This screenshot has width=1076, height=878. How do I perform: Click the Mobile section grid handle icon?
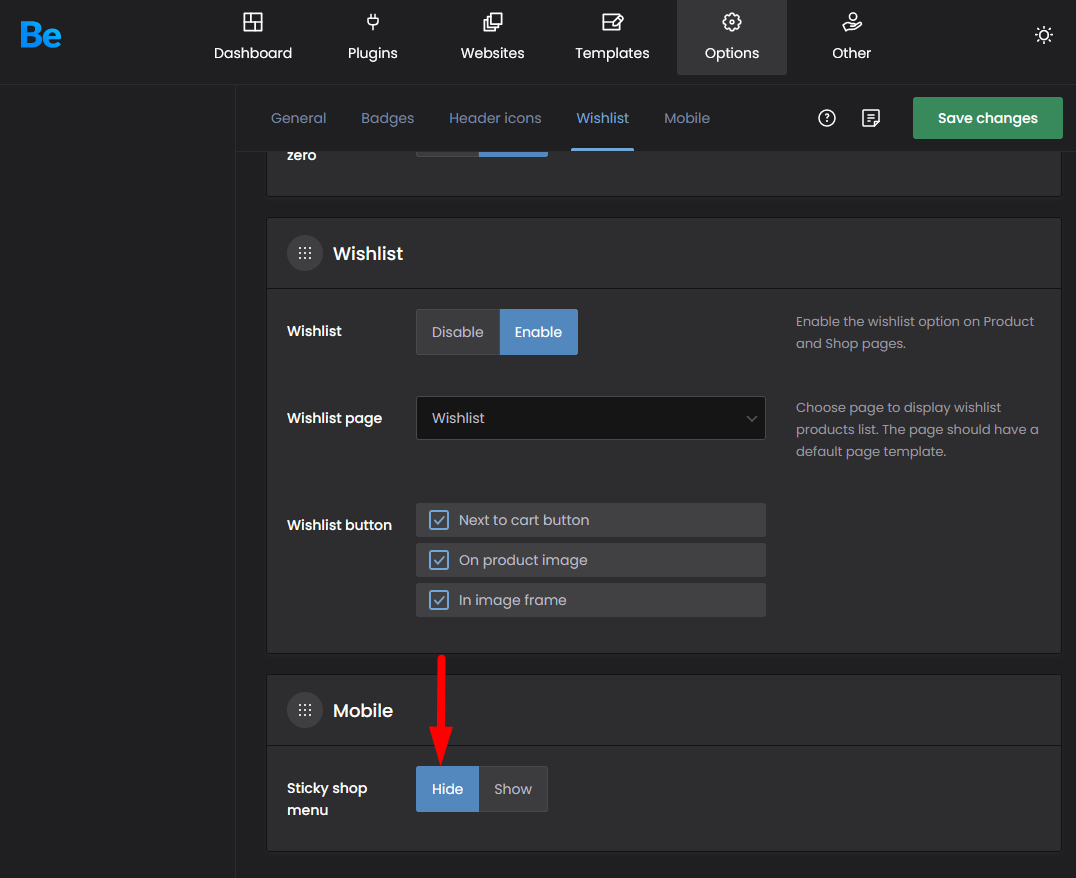click(305, 710)
